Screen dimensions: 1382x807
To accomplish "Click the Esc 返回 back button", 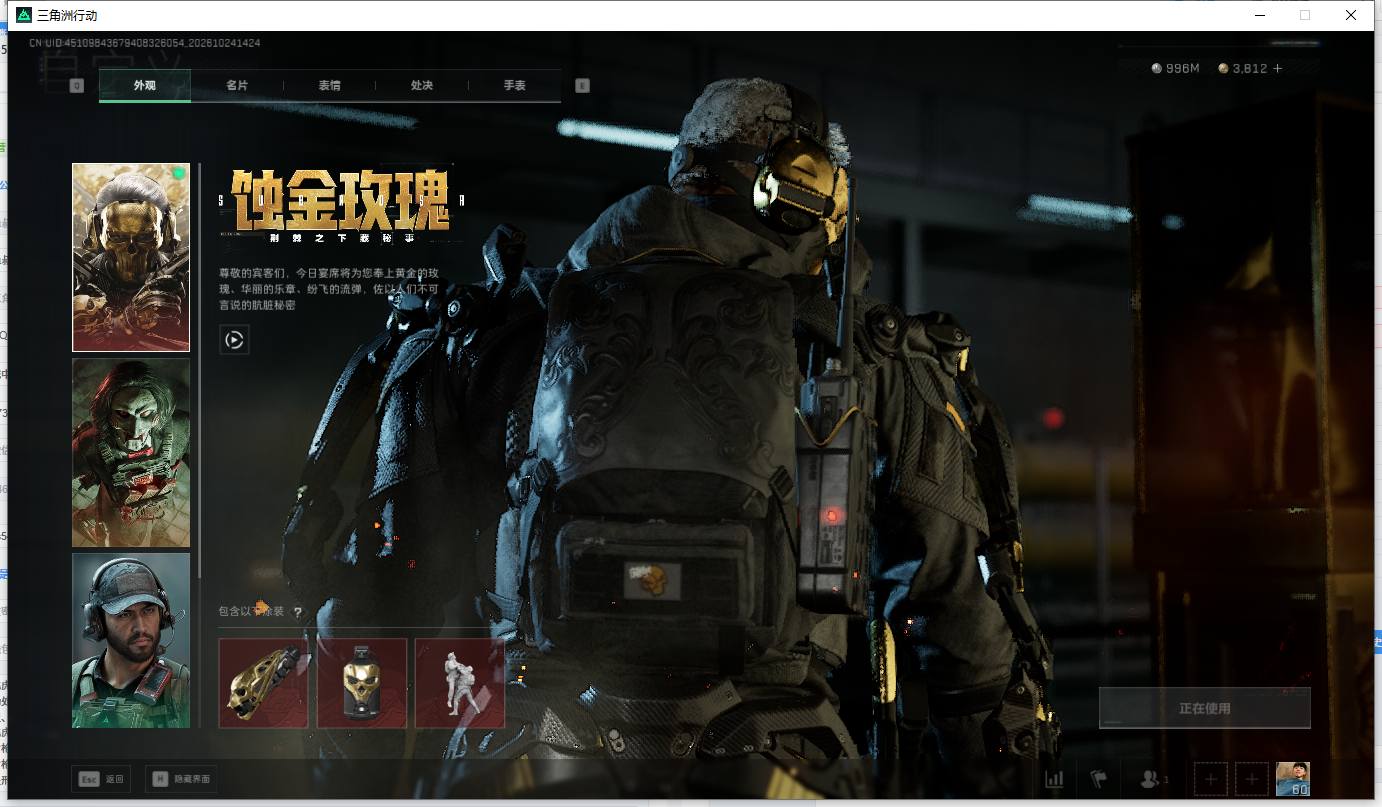I will pos(101,779).
